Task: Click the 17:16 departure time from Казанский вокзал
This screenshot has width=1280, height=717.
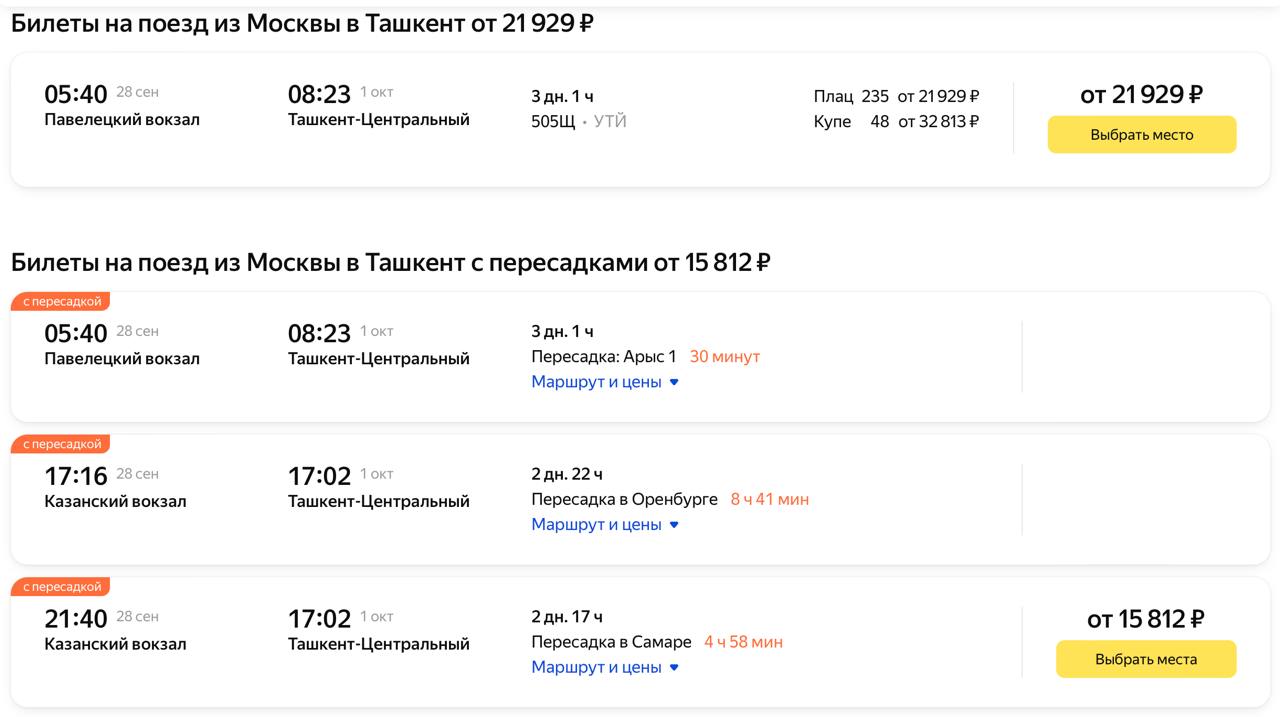Action: point(75,476)
